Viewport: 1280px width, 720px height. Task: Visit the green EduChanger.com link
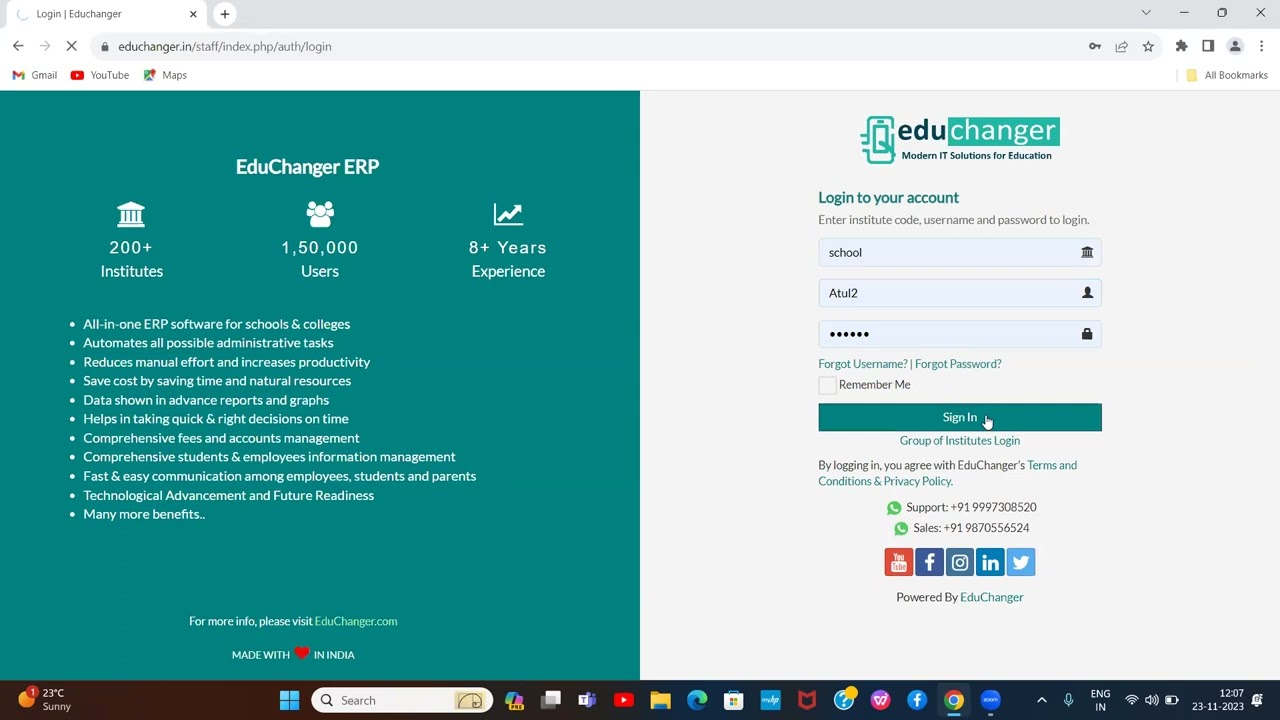(356, 621)
